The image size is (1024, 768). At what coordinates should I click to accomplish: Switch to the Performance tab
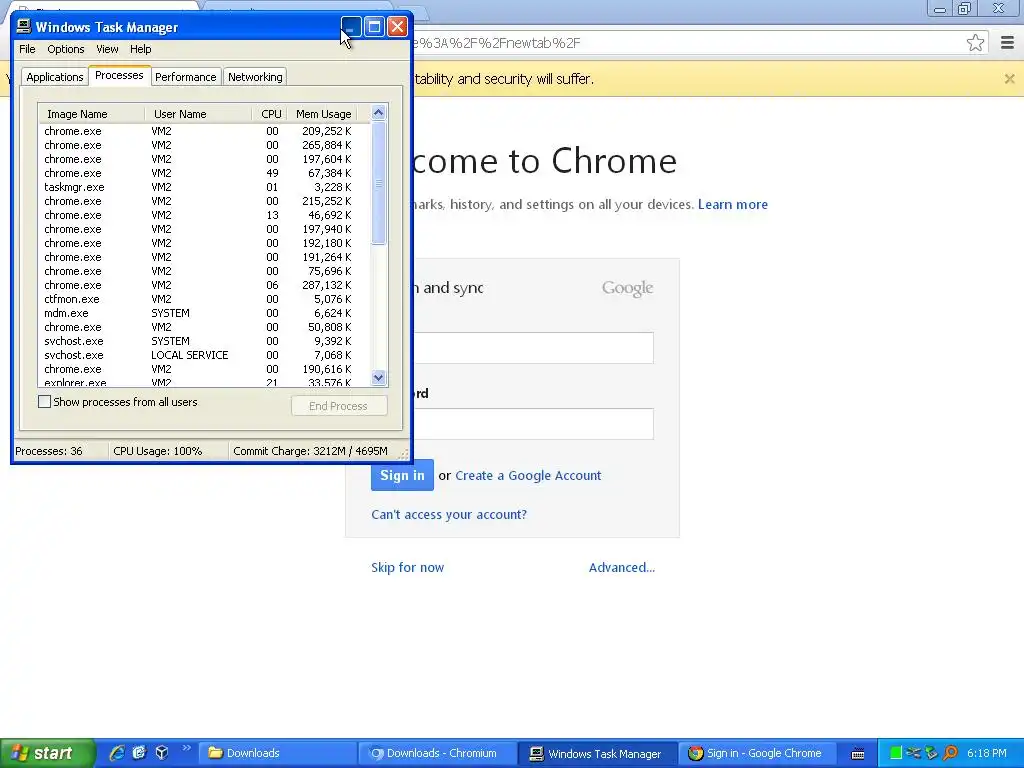[185, 77]
